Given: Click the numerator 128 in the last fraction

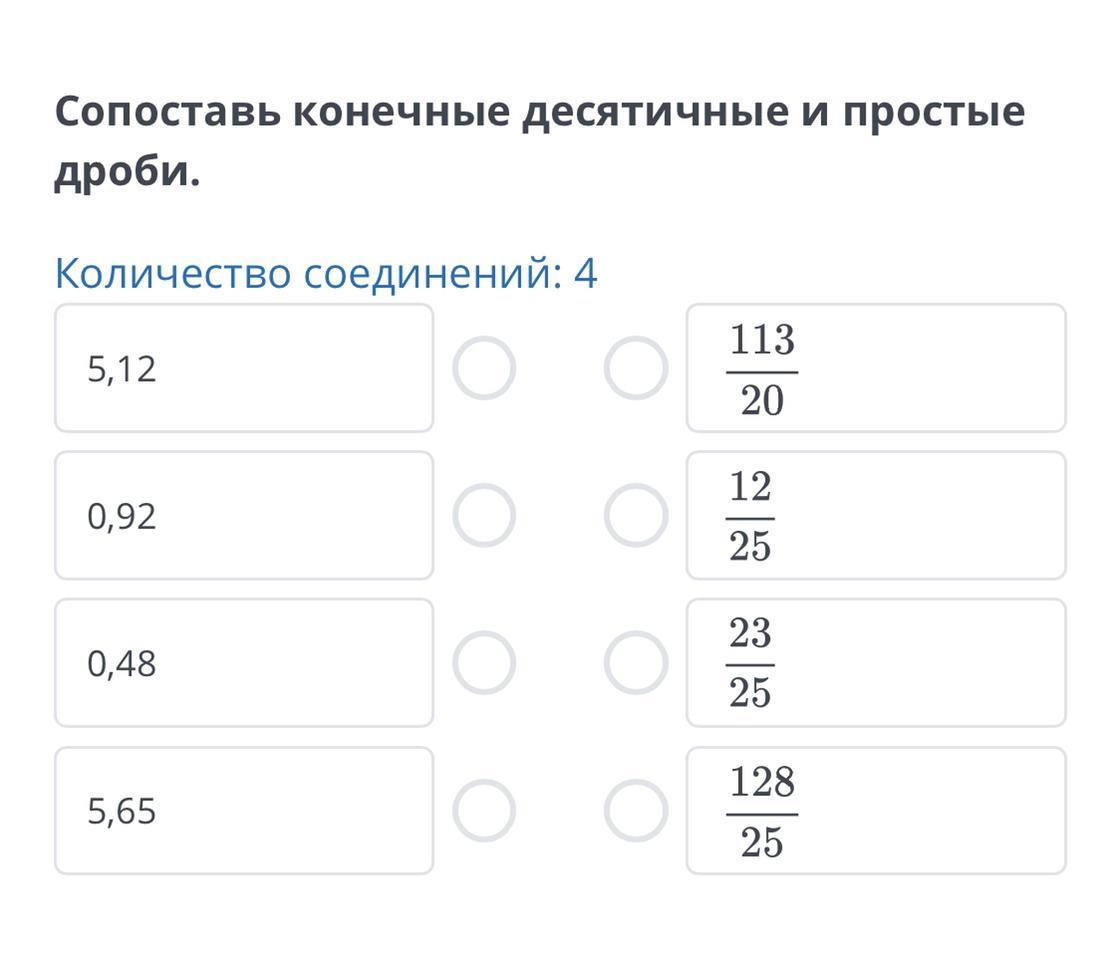Looking at the screenshot, I should 762,783.
